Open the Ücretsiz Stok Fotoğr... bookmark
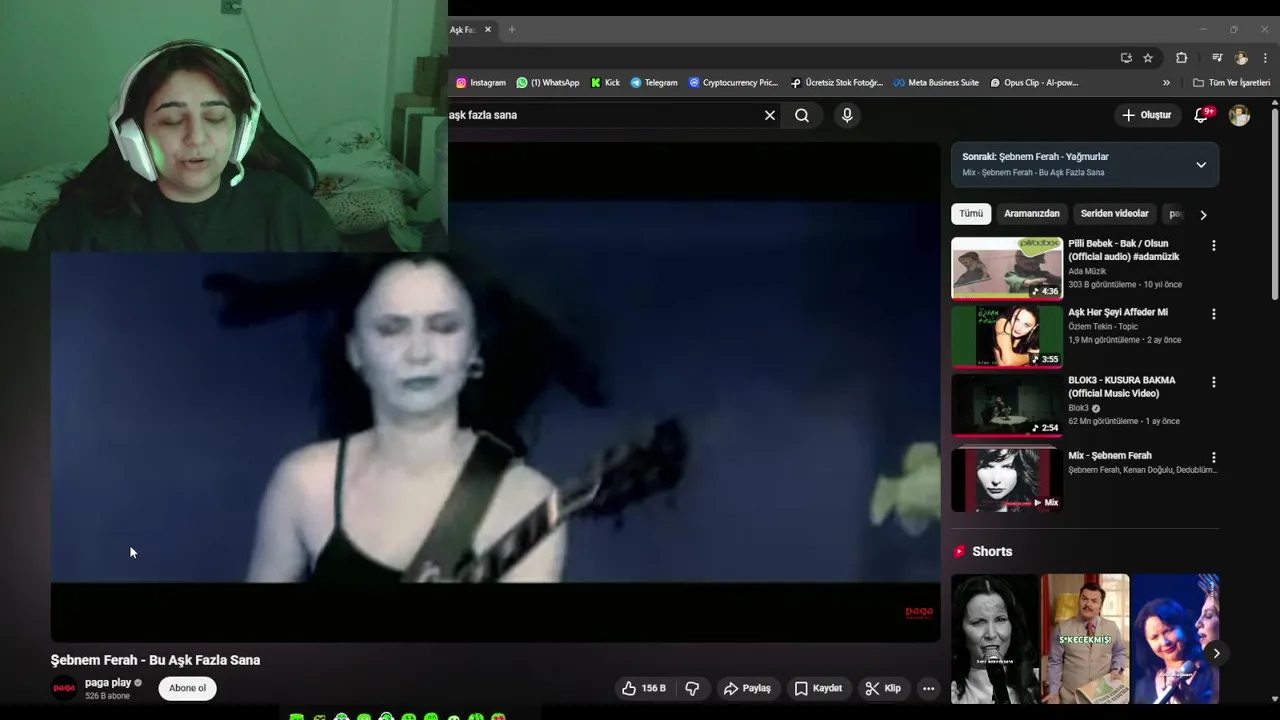1280x720 pixels. 836,83
